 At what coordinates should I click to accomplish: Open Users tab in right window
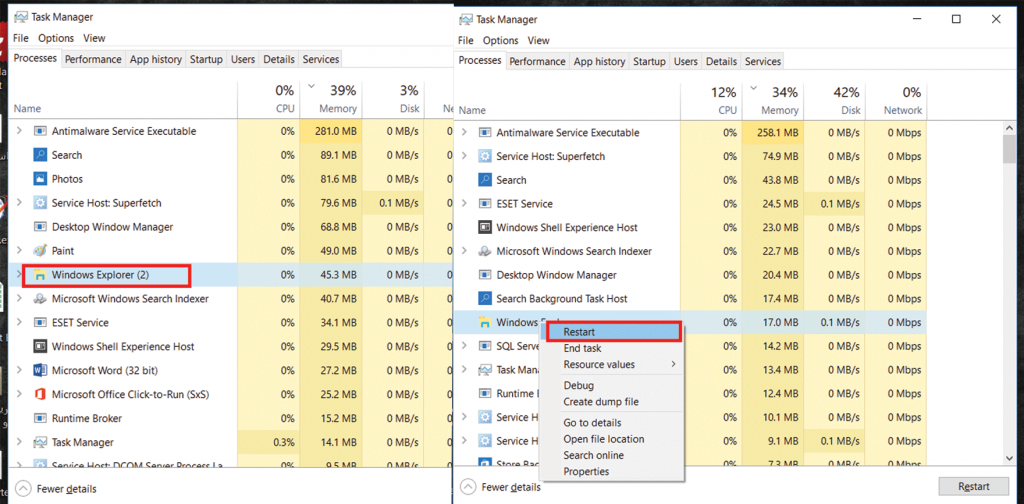pyautogui.click(x=686, y=61)
